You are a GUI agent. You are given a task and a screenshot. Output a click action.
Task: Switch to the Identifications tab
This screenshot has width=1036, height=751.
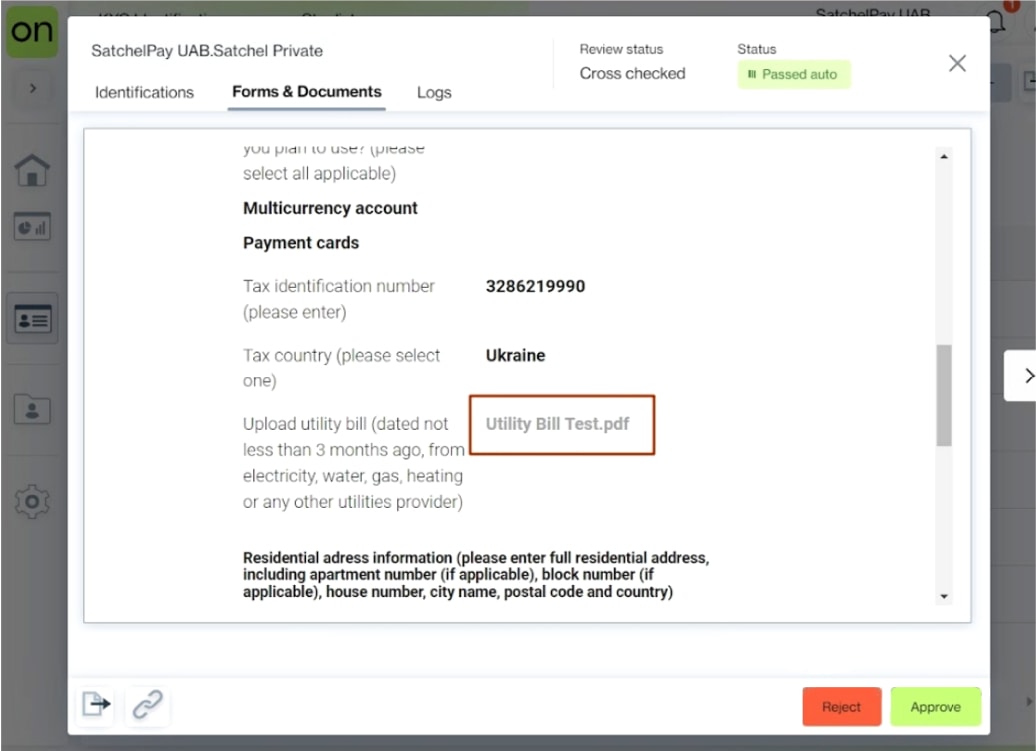[144, 92]
